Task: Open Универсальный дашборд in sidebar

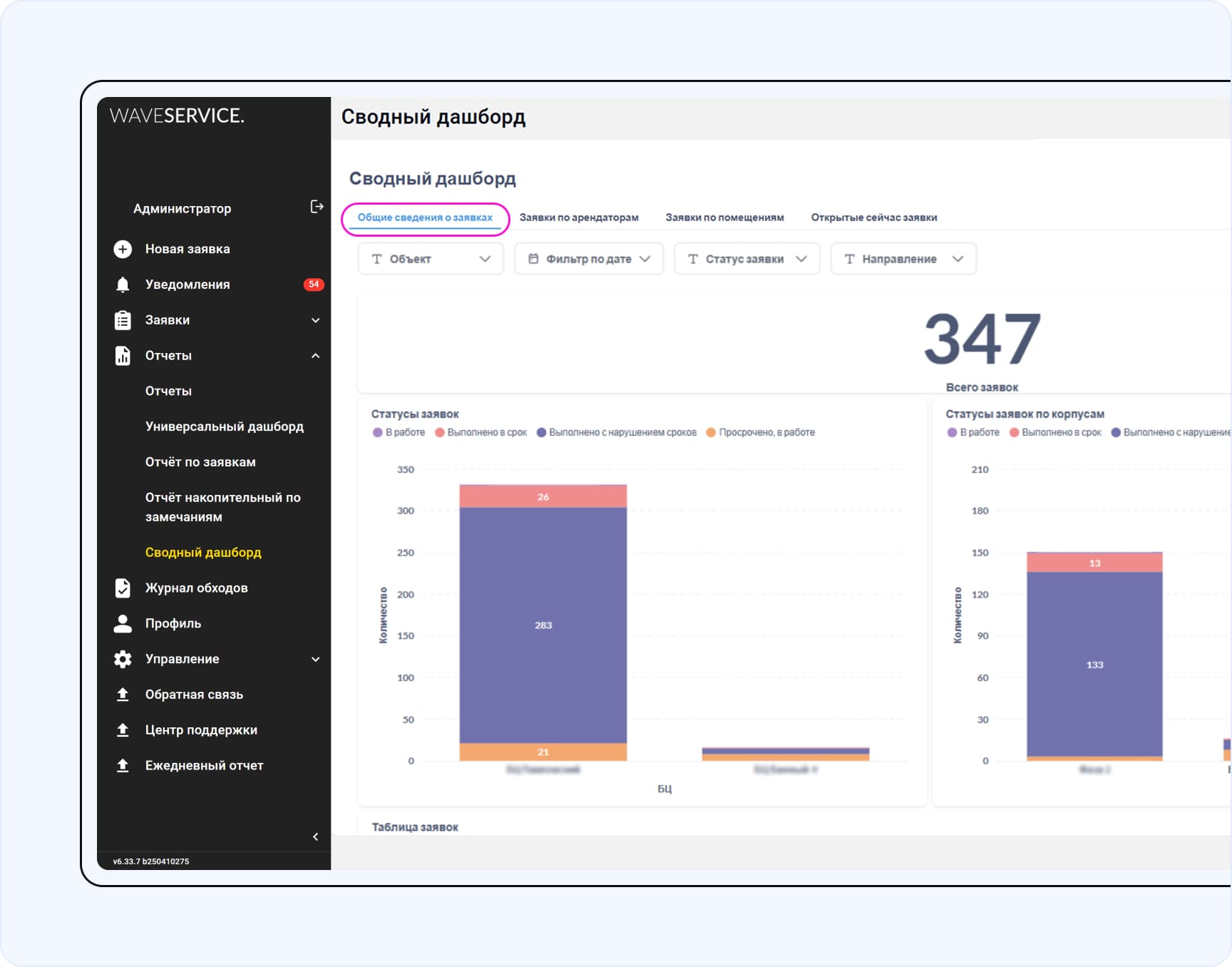Action: pyautogui.click(x=224, y=426)
